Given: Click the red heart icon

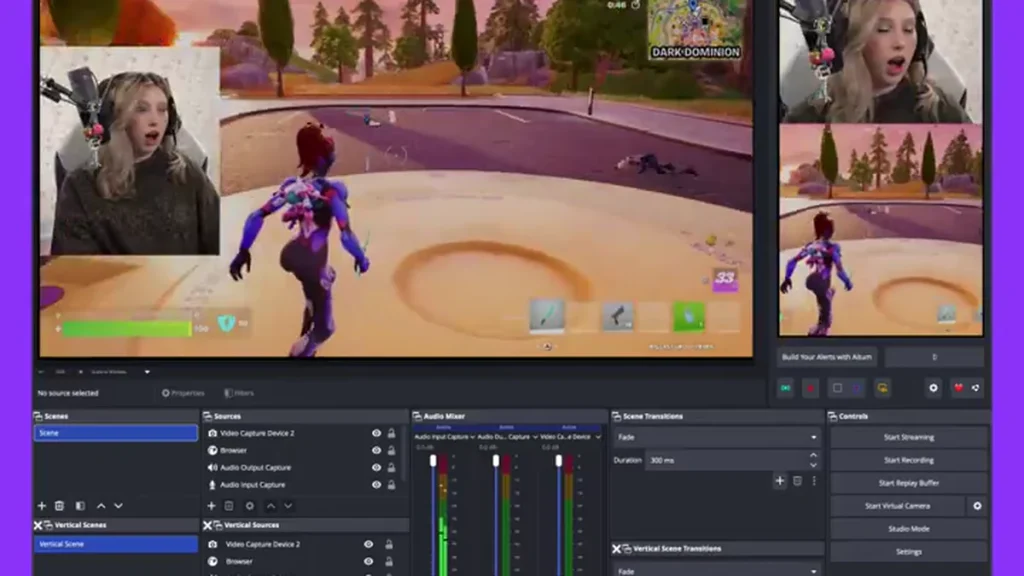Looking at the screenshot, I should click(959, 389).
